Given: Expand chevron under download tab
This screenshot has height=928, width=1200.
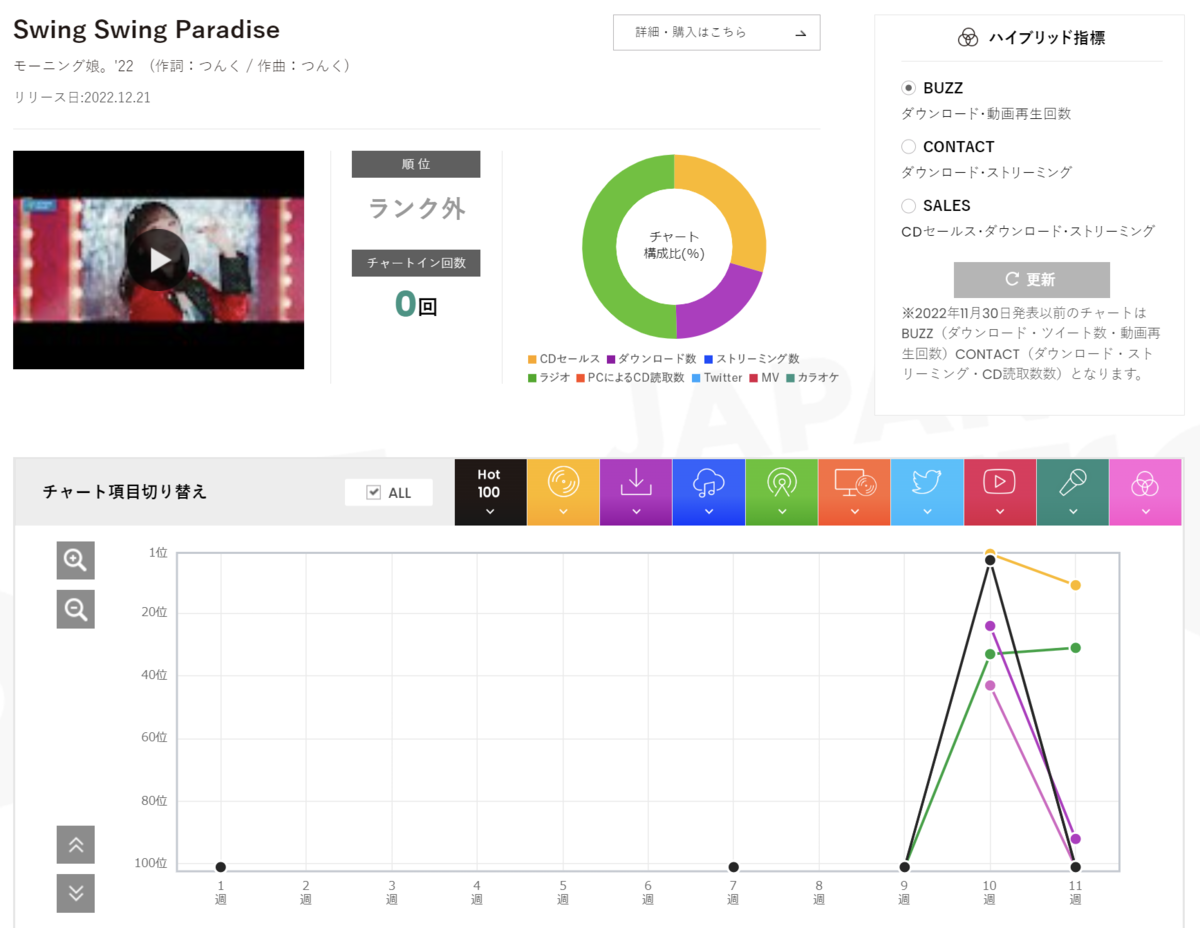Looking at the screenshot, I should (636, 512).
